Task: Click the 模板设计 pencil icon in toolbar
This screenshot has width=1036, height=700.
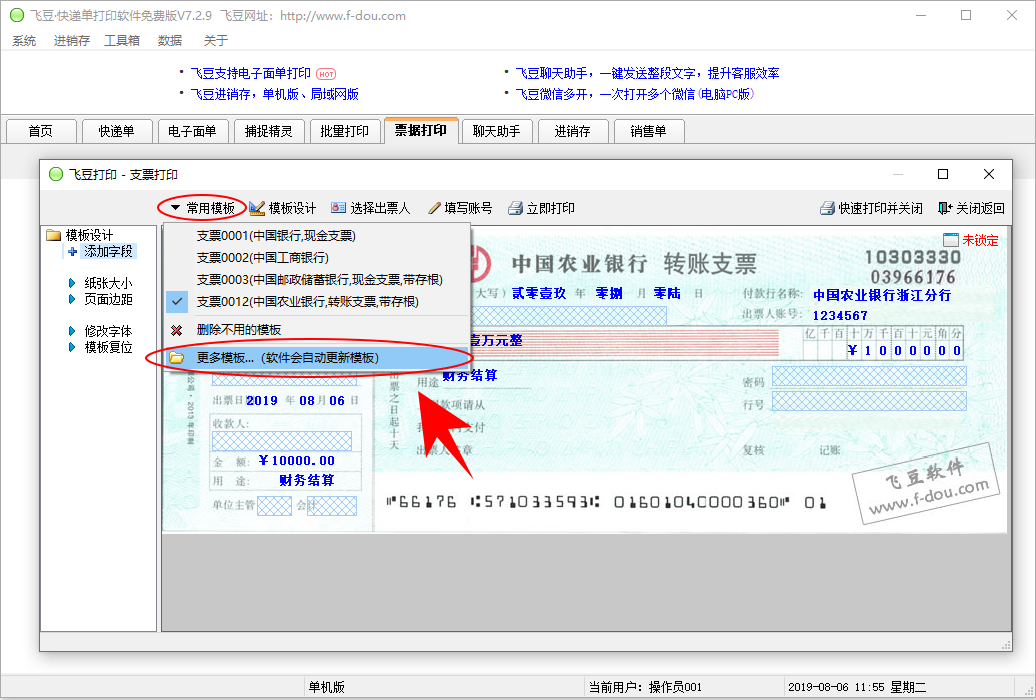Action: click(x=257, y=208)
